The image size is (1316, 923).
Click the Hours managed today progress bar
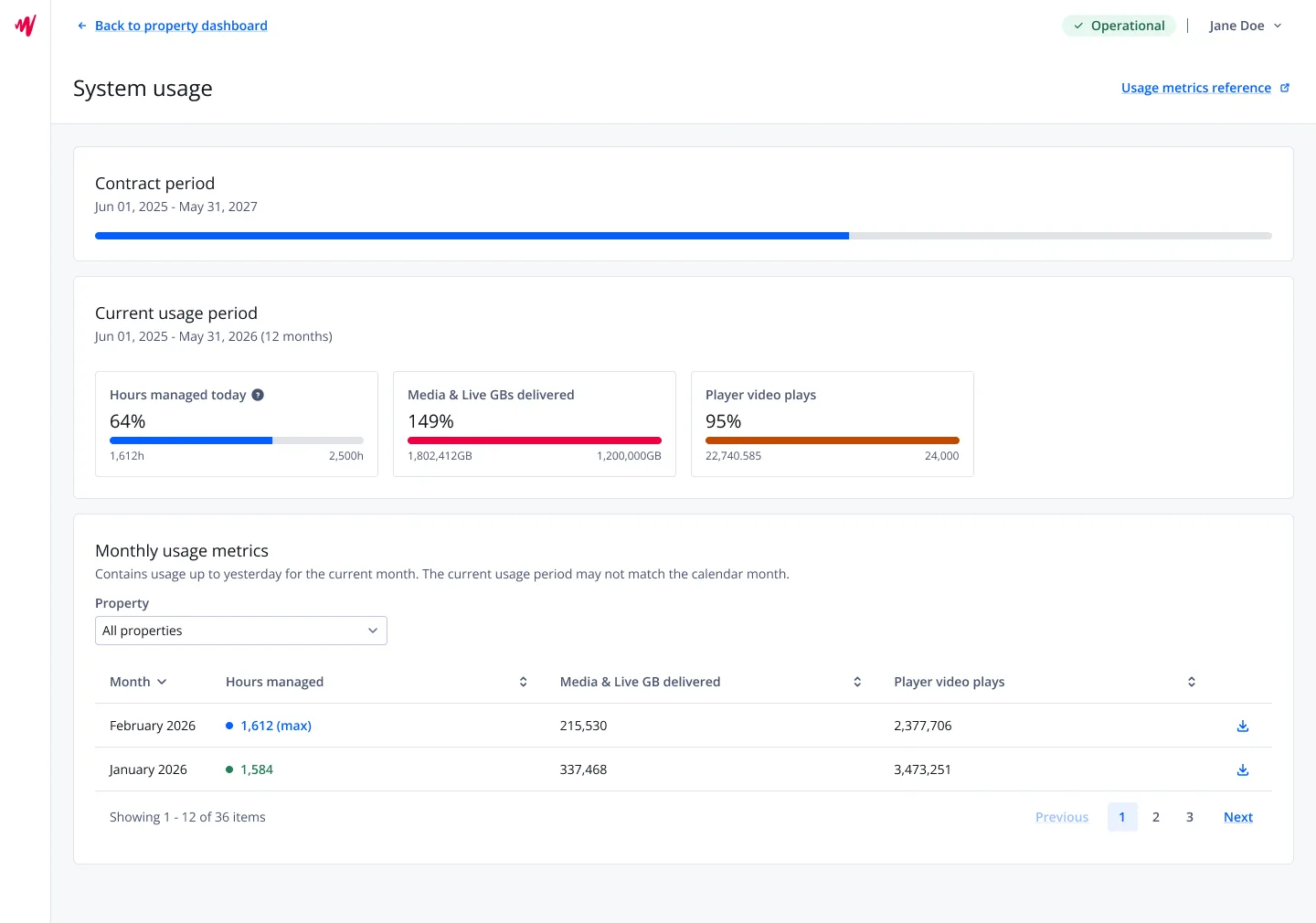[x=237, y=440]
